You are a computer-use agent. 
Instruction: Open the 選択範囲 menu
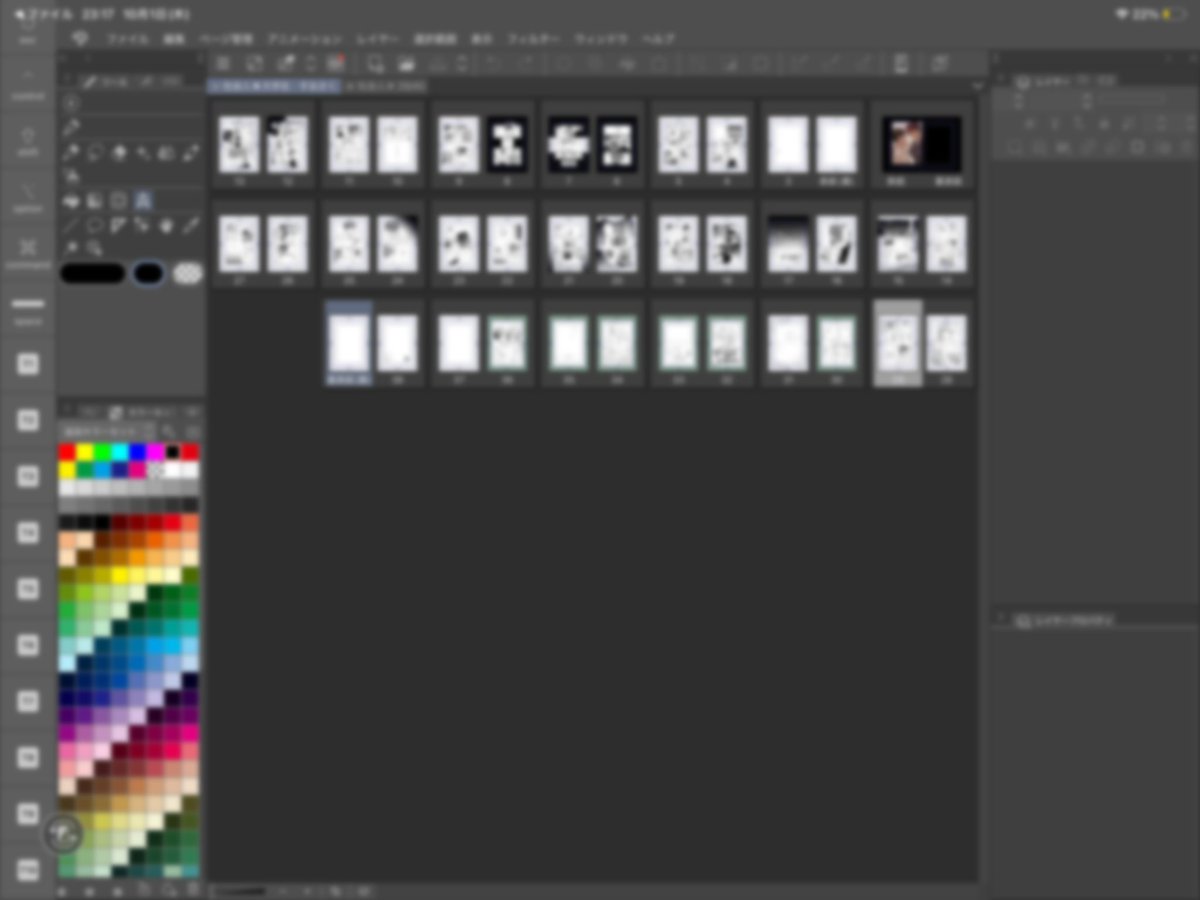point(435,39)
